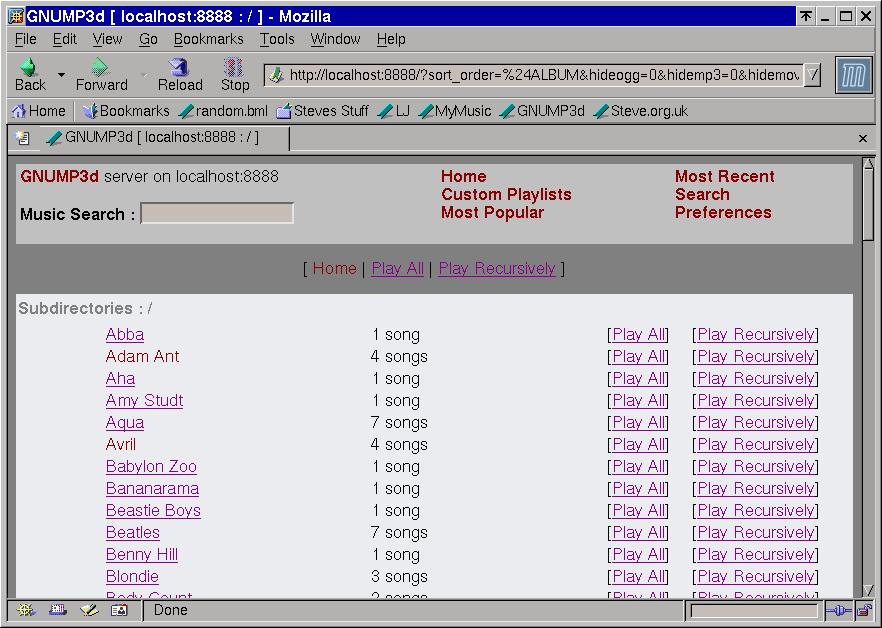
Task: Open the Help menu
Action: tap(391, 39)
